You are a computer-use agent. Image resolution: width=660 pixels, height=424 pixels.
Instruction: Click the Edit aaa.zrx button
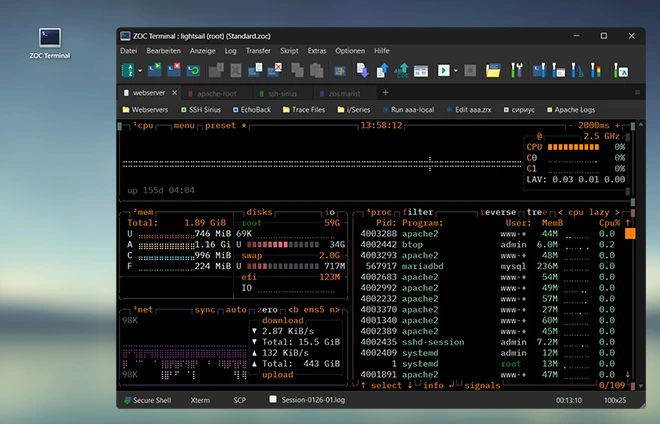pos(471,109)
